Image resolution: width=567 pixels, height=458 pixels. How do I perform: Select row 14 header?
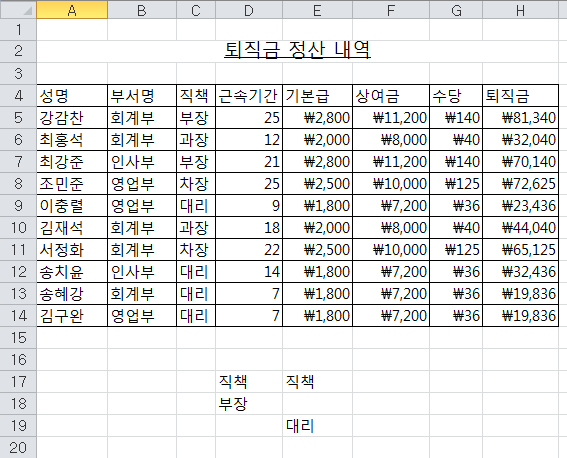point(18,316)
